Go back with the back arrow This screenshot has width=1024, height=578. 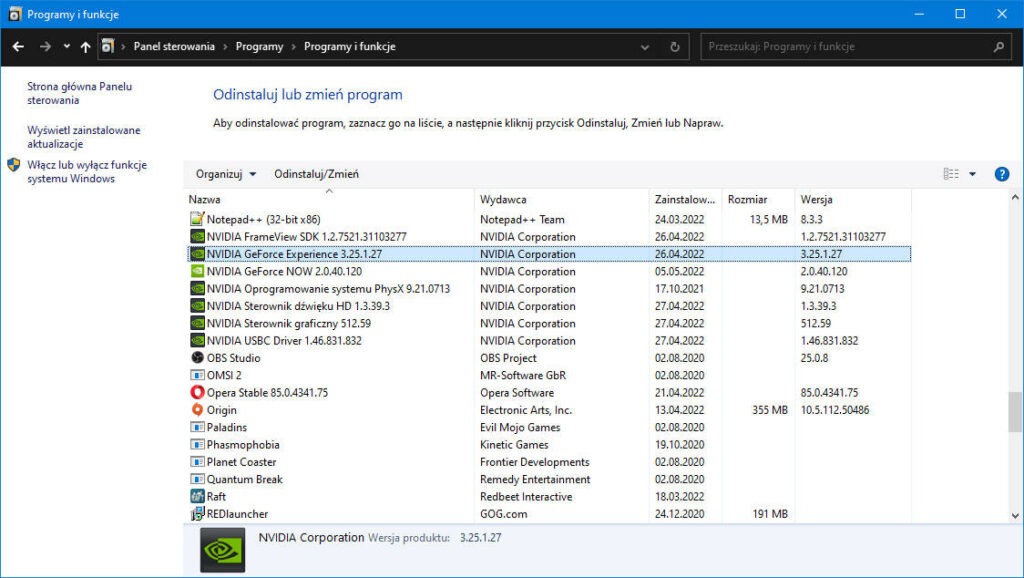[18, 46]
